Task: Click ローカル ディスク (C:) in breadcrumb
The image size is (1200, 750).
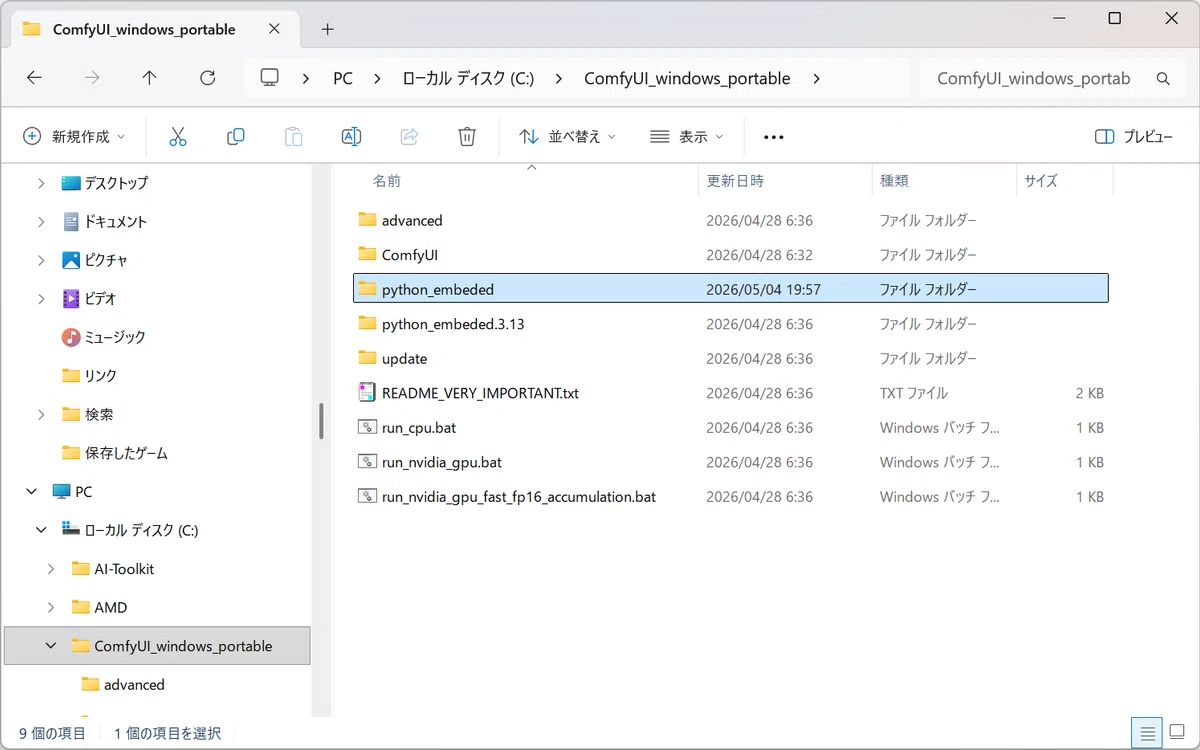Action: point(468,78)
